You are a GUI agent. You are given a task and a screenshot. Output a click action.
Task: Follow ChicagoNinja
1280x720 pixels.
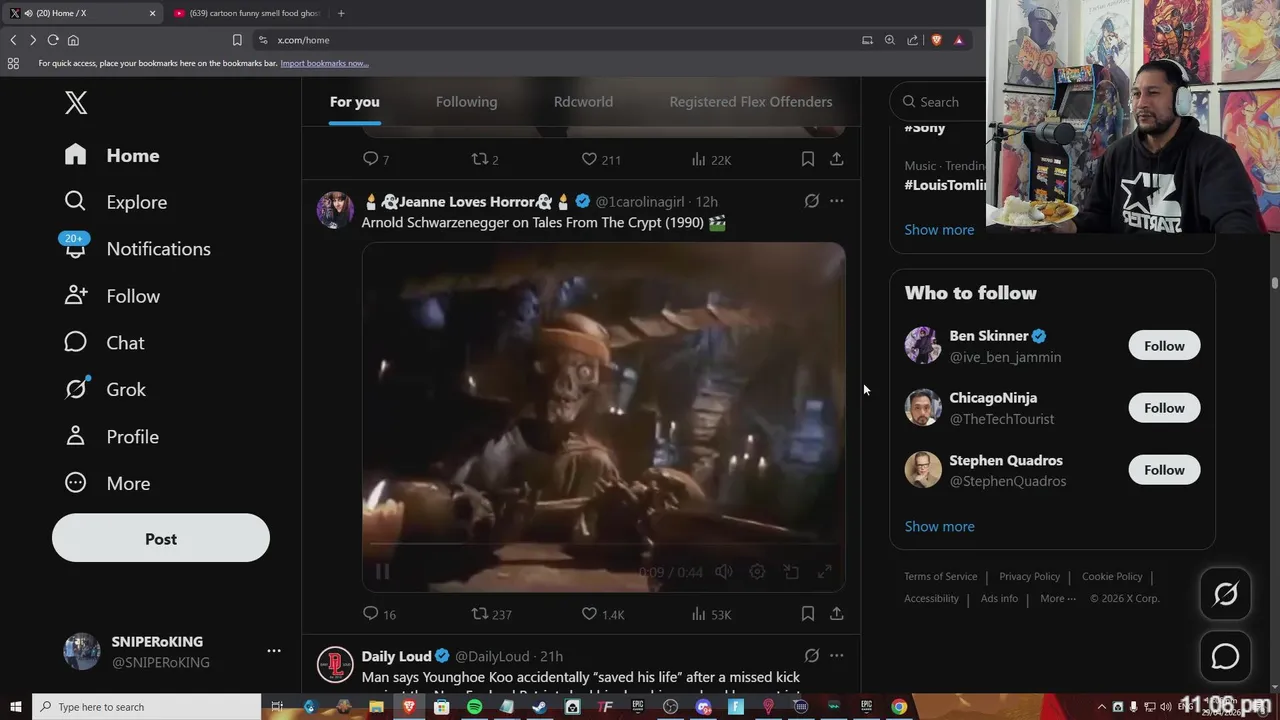point(1164,408)
